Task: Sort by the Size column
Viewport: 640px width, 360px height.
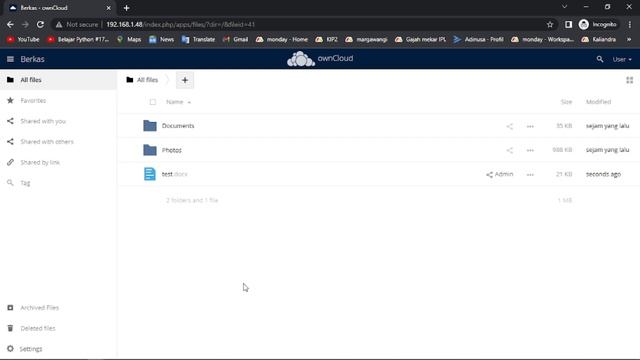Action: [566, 102]
